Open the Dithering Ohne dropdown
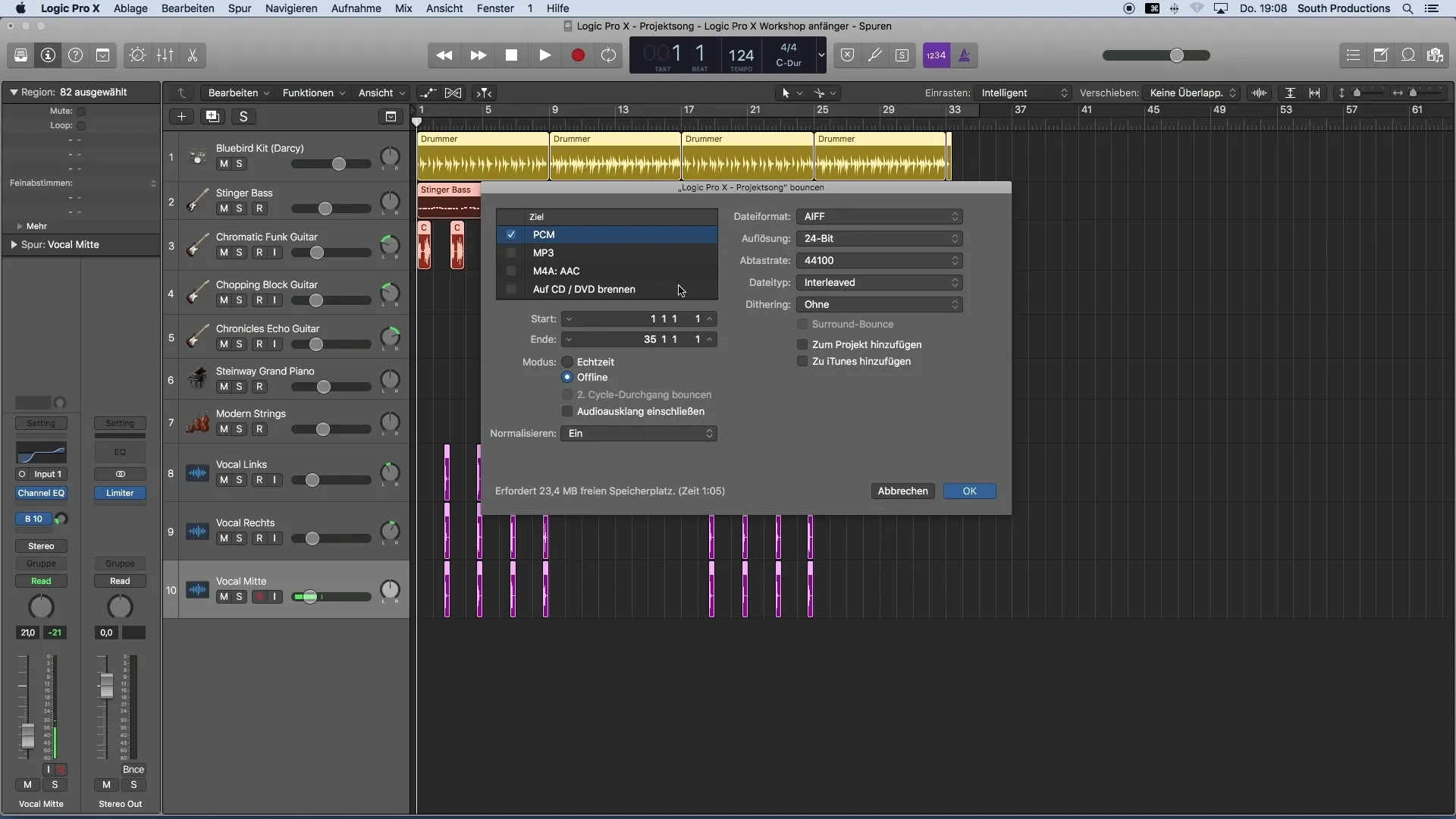The image size is (1456, 819). tap(880, 304)
